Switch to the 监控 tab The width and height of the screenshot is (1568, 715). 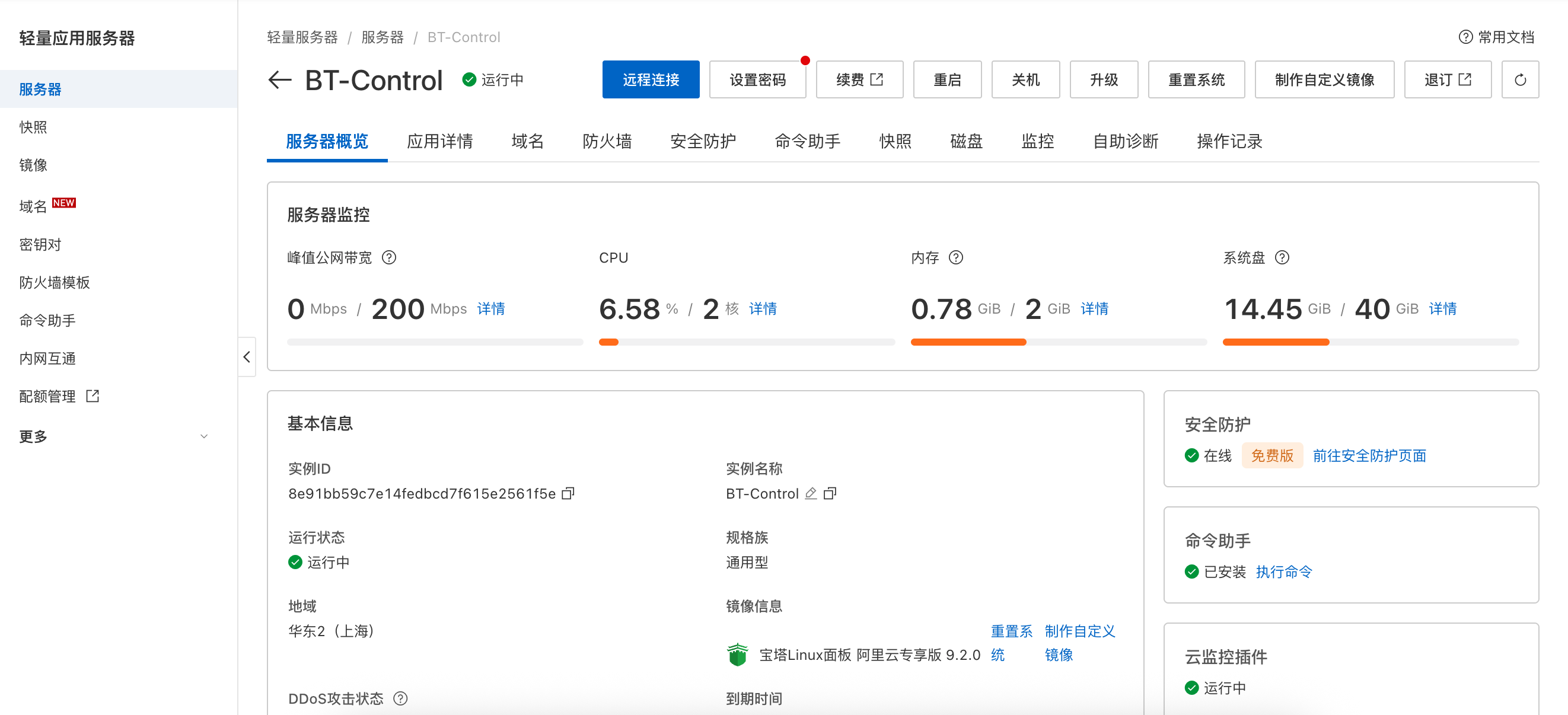coord(1037,142)
